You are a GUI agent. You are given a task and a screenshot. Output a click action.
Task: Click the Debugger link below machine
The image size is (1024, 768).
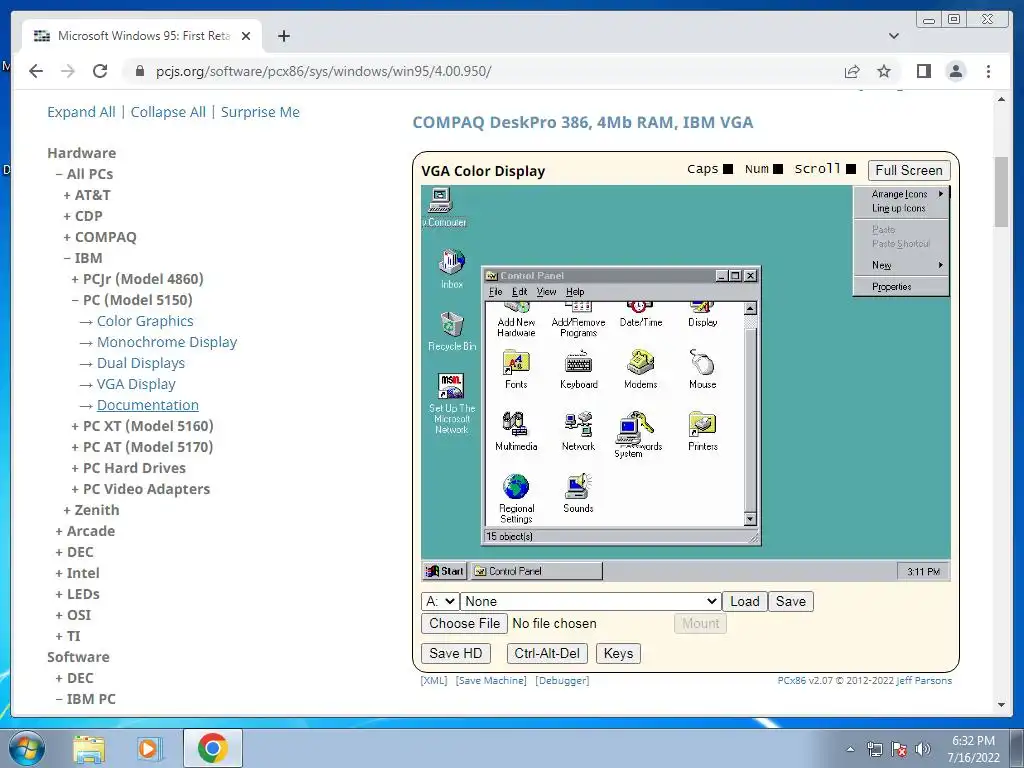[x=562, y=680]
